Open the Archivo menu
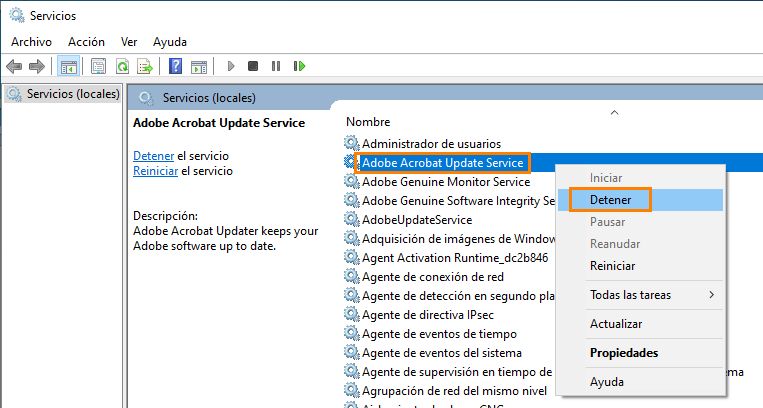763x408 pixels. (32, 42)
